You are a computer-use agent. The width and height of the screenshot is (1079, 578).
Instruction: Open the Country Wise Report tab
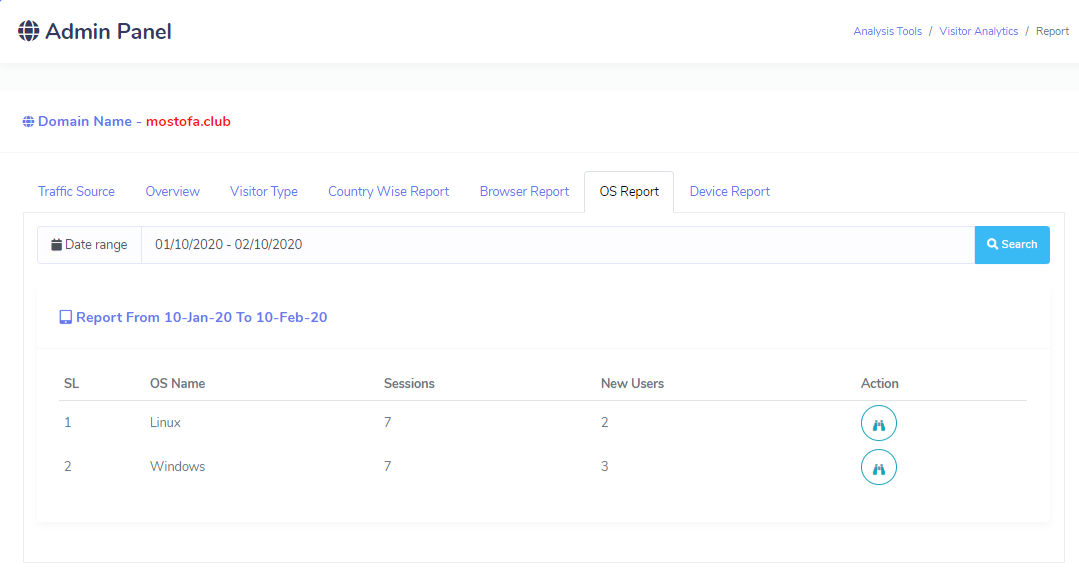[388, 192]
